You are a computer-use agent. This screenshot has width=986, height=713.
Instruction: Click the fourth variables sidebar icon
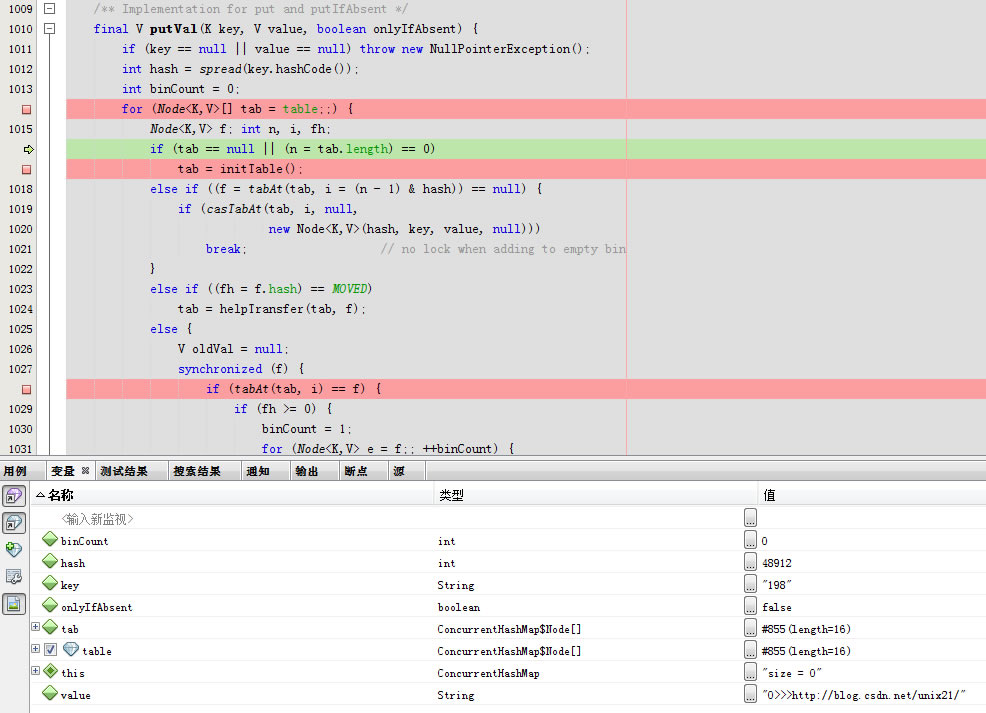(x=14, y=576)
